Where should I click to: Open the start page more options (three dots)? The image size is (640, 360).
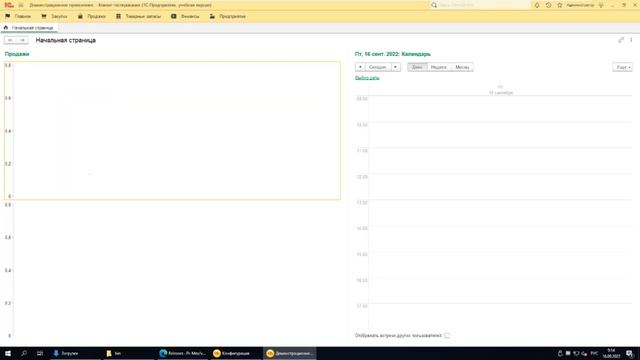coord(631,40)
